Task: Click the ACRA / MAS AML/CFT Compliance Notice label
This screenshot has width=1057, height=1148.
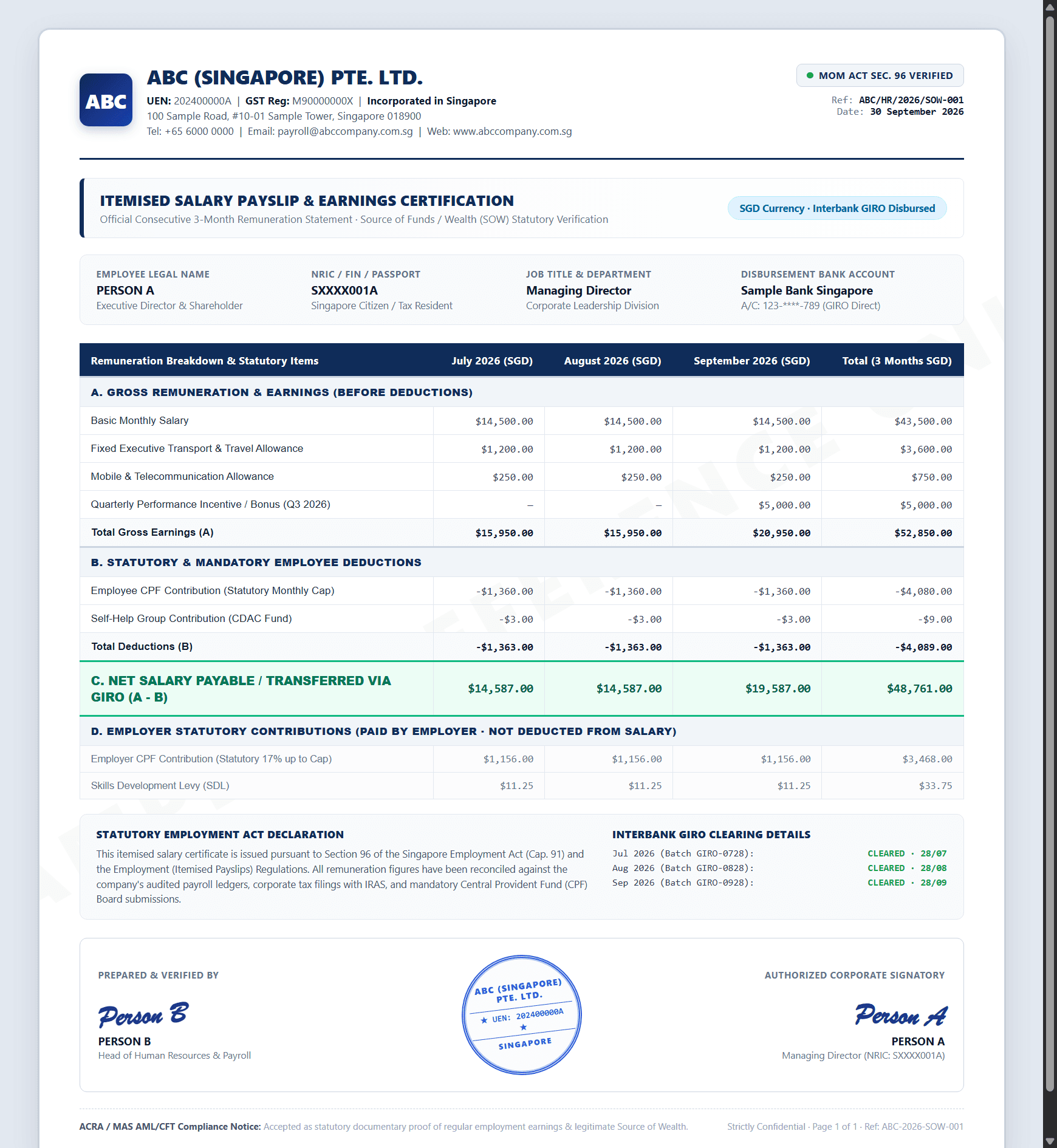Action: (170, 1127)
